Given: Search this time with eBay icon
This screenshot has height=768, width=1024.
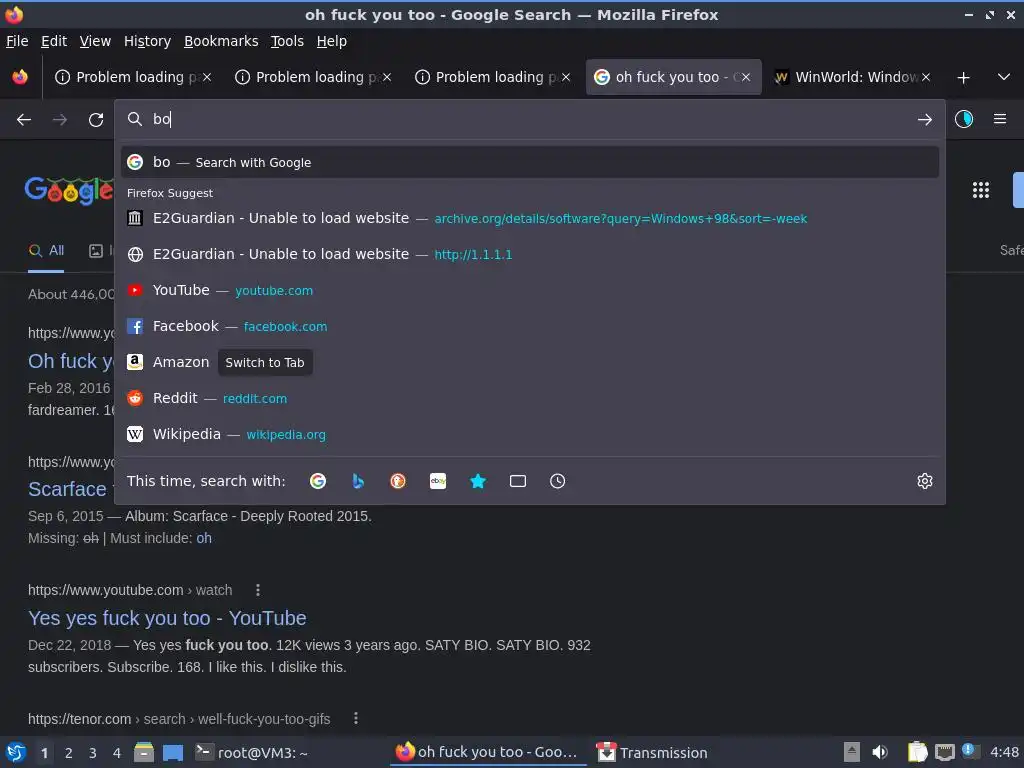Looking at the screenshot, I should coord(438,481).
